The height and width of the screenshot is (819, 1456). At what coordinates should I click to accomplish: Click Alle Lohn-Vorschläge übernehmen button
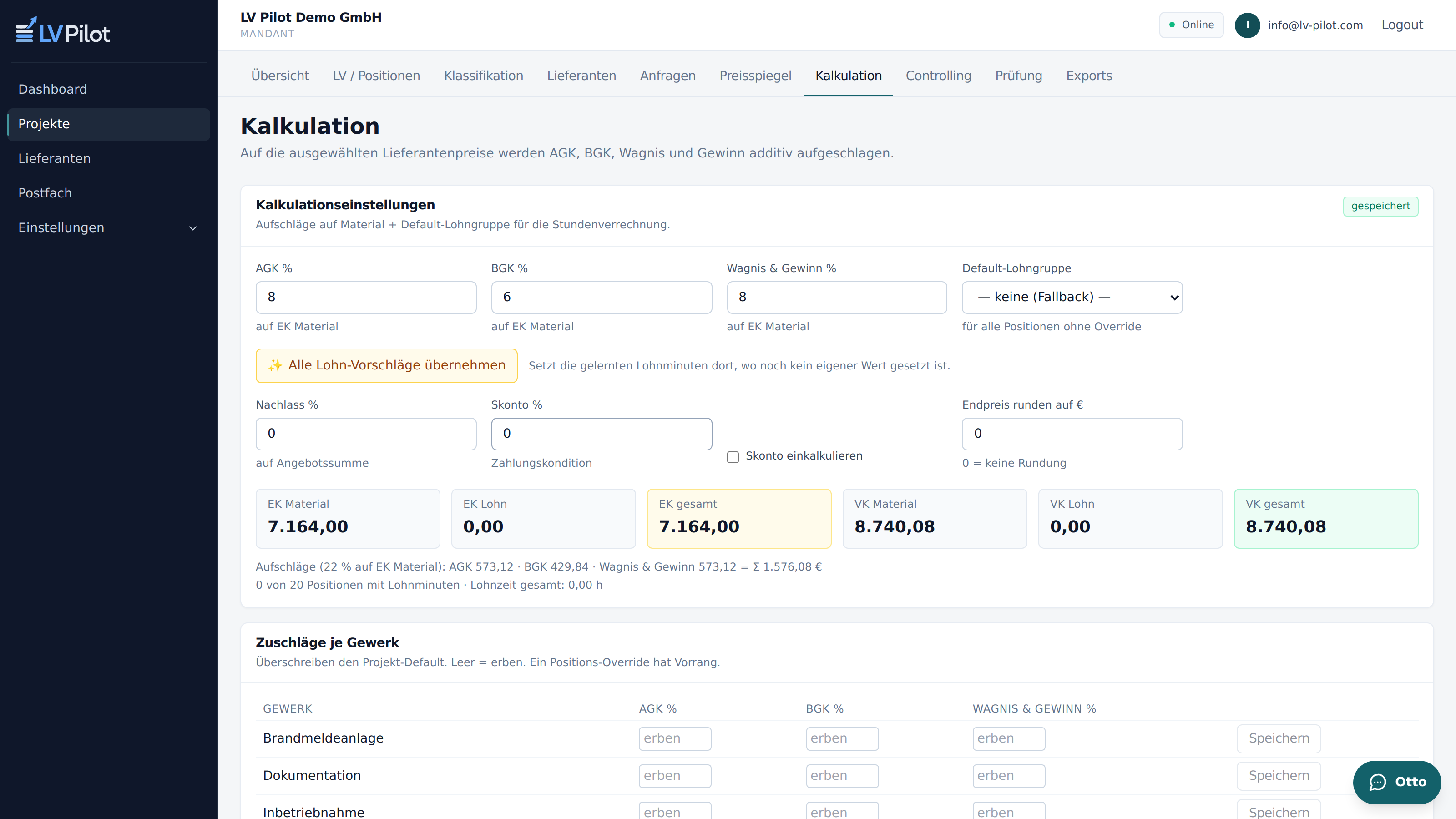coord(386,365)
